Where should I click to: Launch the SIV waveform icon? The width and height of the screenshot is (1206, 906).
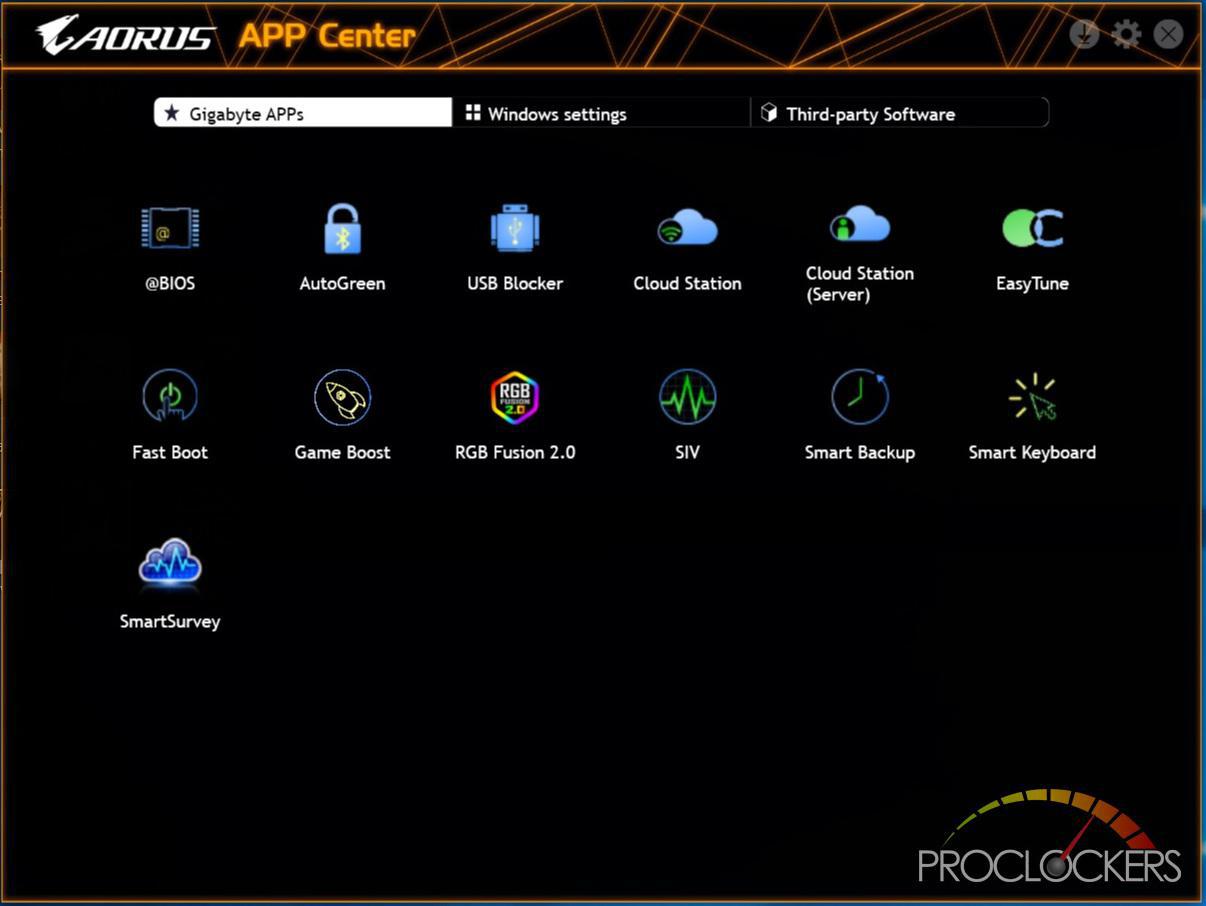click(688, 397)
